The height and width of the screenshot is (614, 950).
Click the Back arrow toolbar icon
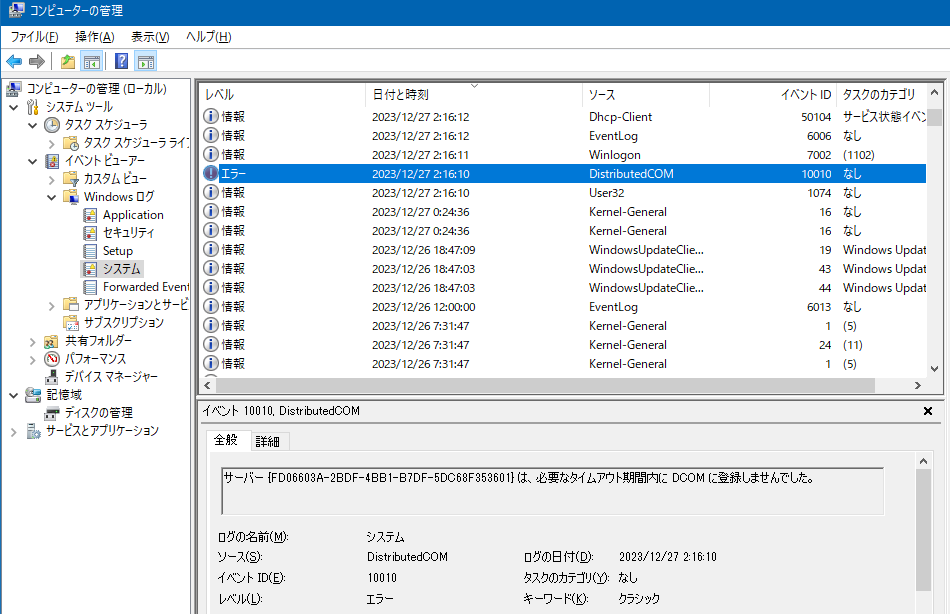[14, 61]
